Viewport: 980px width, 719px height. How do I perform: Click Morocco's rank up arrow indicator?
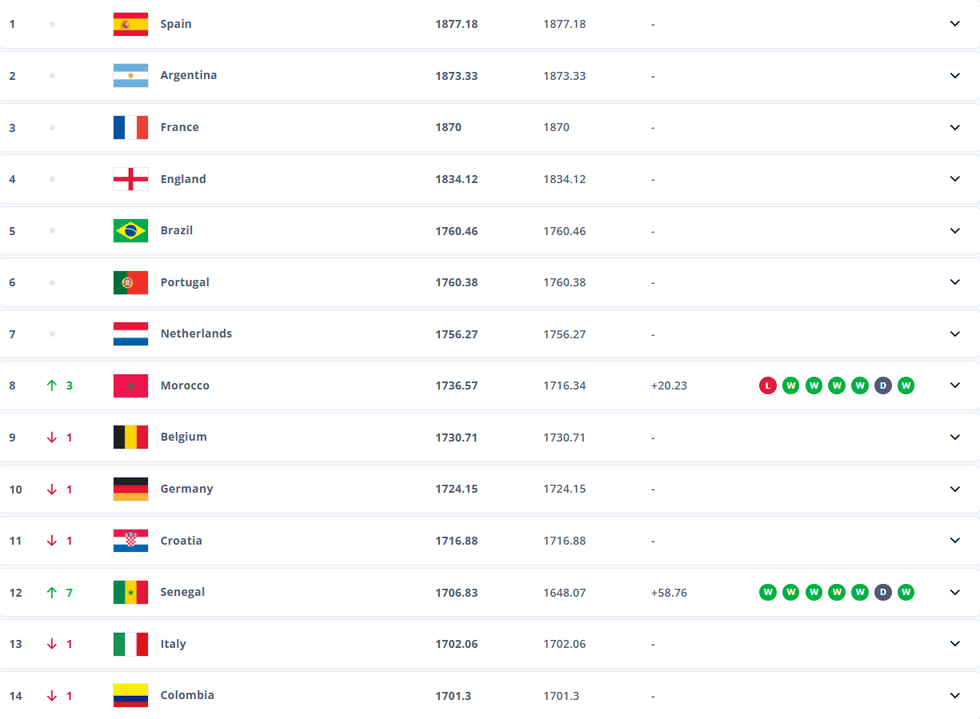[52, 386]
